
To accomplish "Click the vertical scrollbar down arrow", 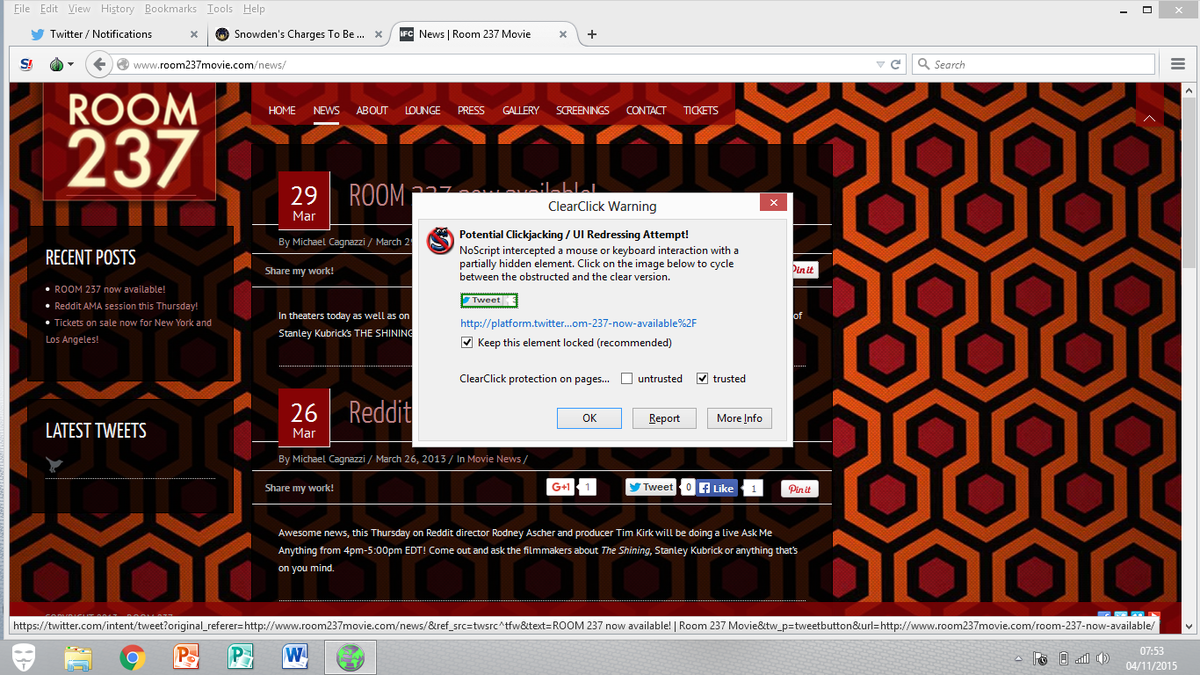I will click(1189, 627).
